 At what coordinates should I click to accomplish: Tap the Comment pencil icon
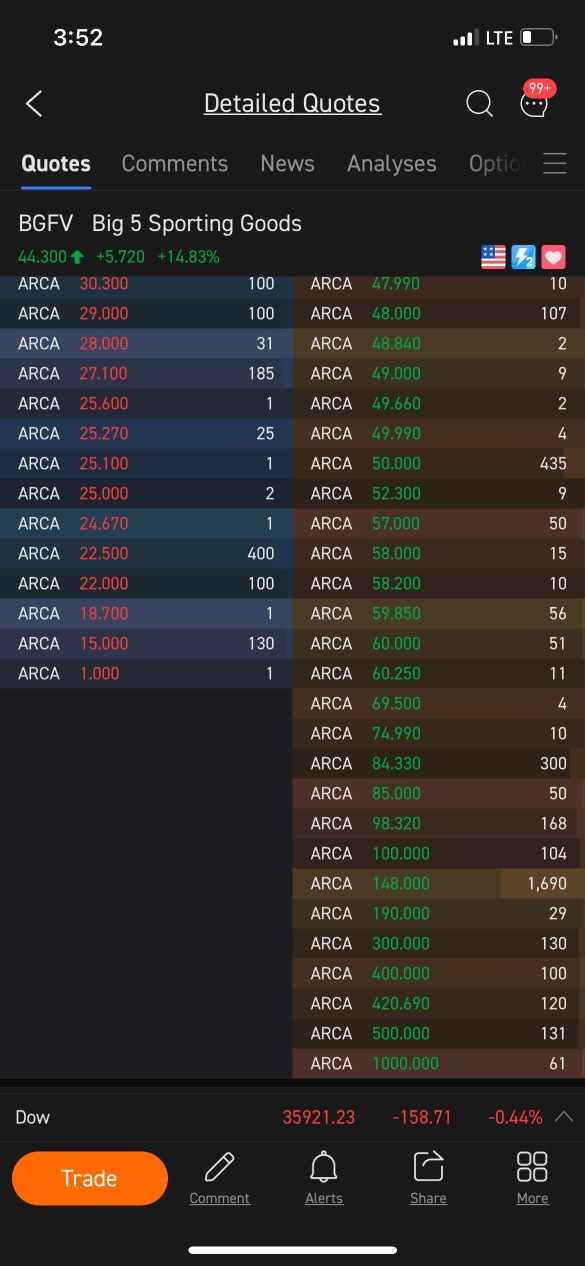click(x=219, y=1167)
